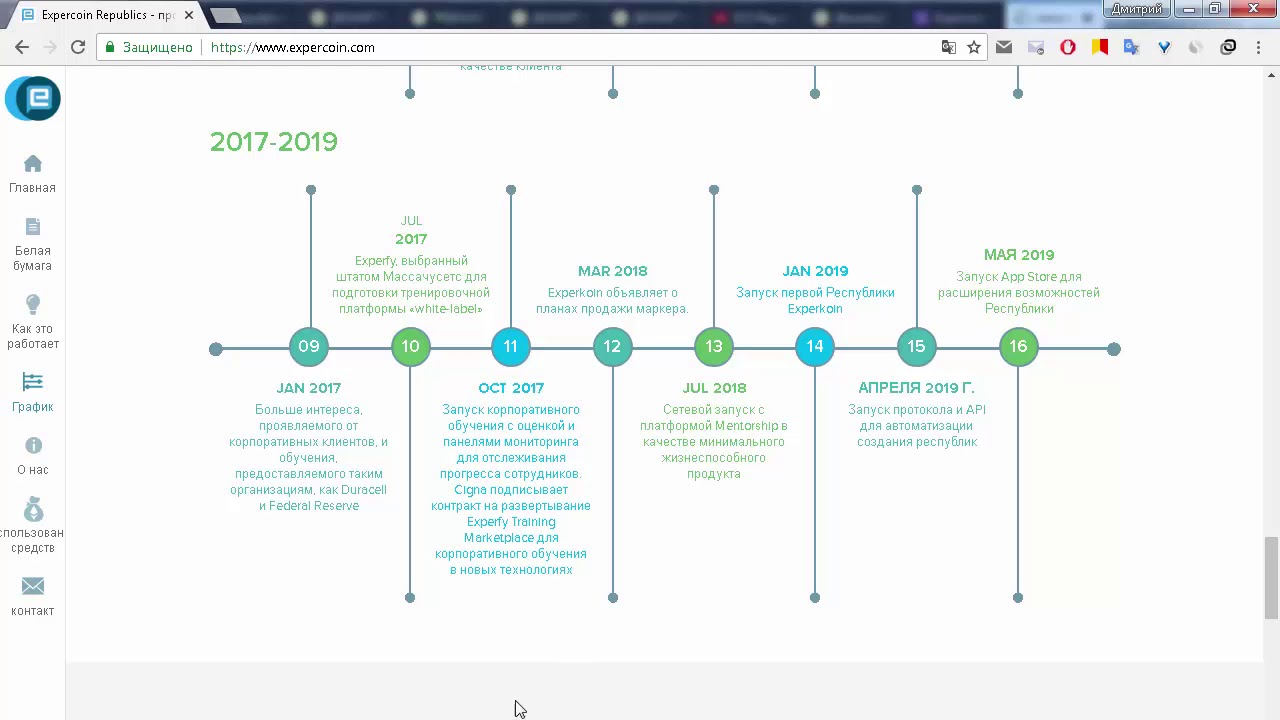
Task: Click the yellow-red flag extension icon
Action: [x=1100, y=47]
